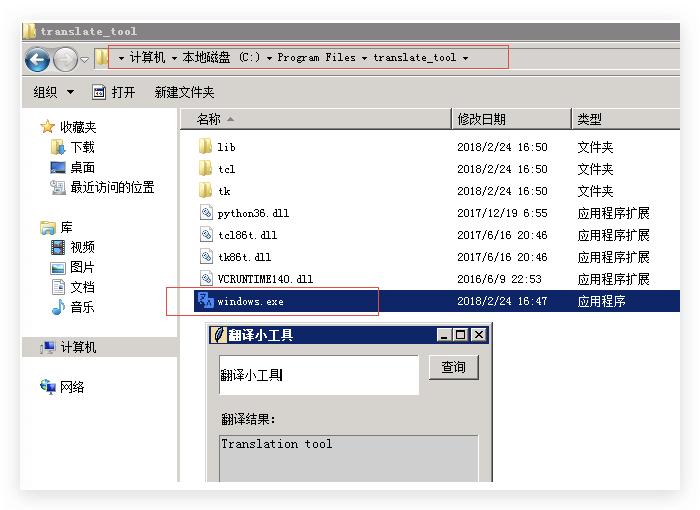Open the 组织 organize menu

click(x=54, y=92)
